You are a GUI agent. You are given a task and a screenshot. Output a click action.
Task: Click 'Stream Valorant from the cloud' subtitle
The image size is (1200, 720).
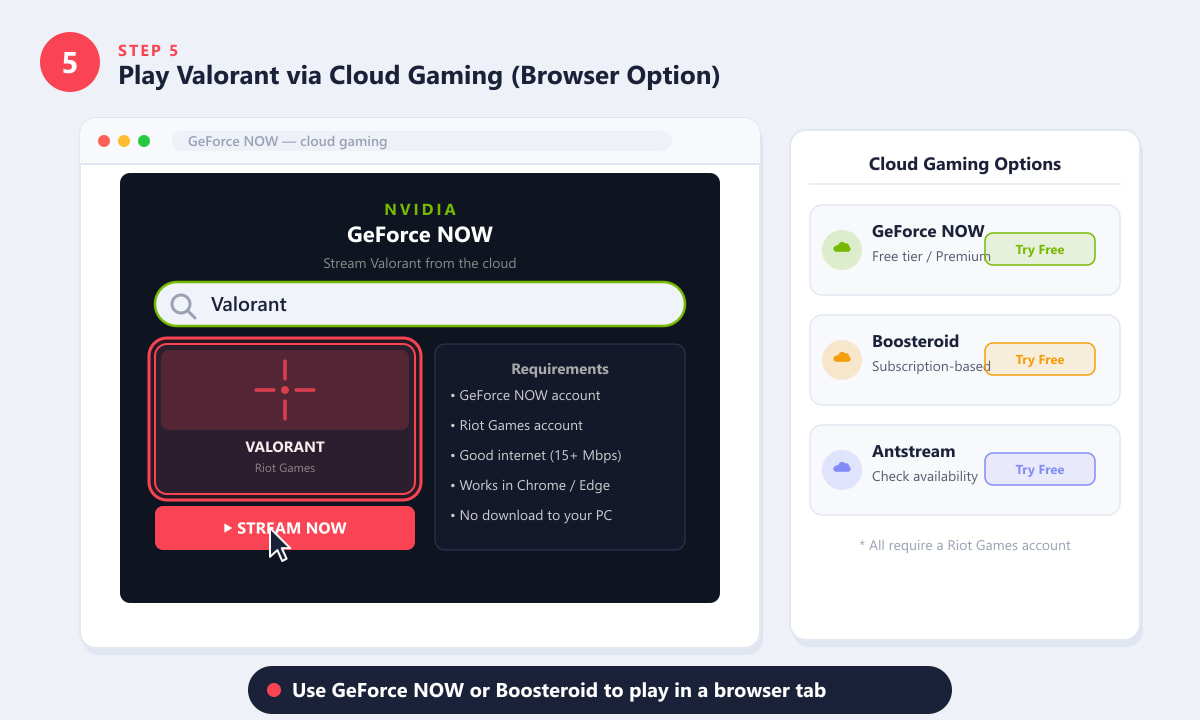coord(420,264)
